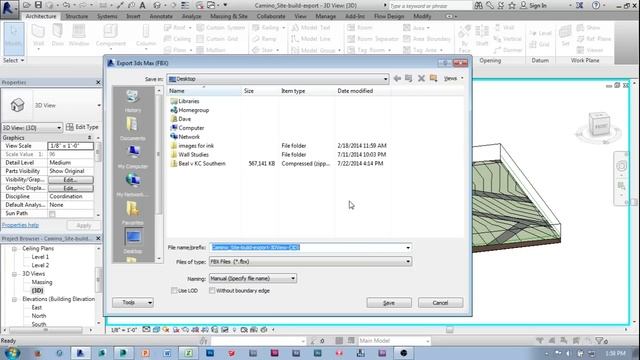Open the Naming Manual dropdown
Screen dimensions: 640x360
point(253,278)
